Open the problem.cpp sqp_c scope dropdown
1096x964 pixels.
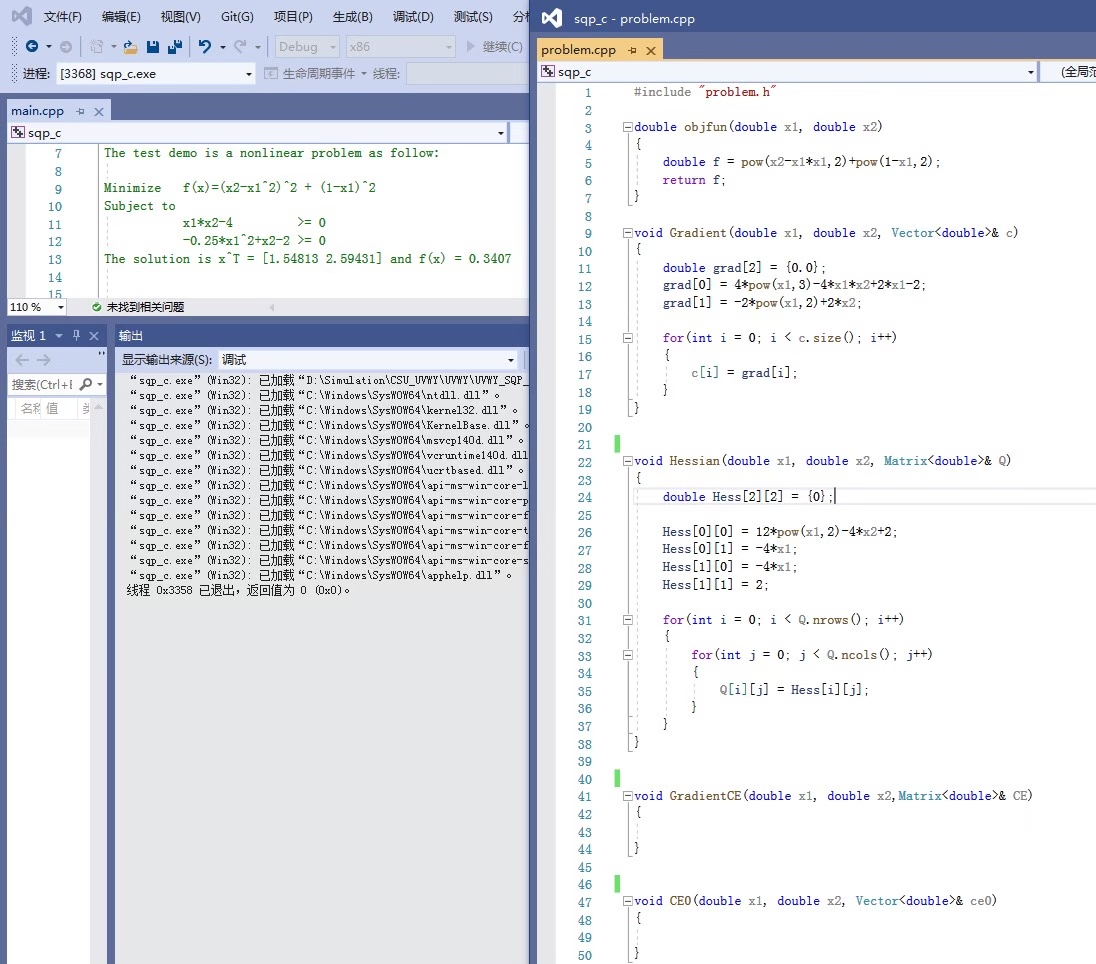click(x=1030, y=72)
